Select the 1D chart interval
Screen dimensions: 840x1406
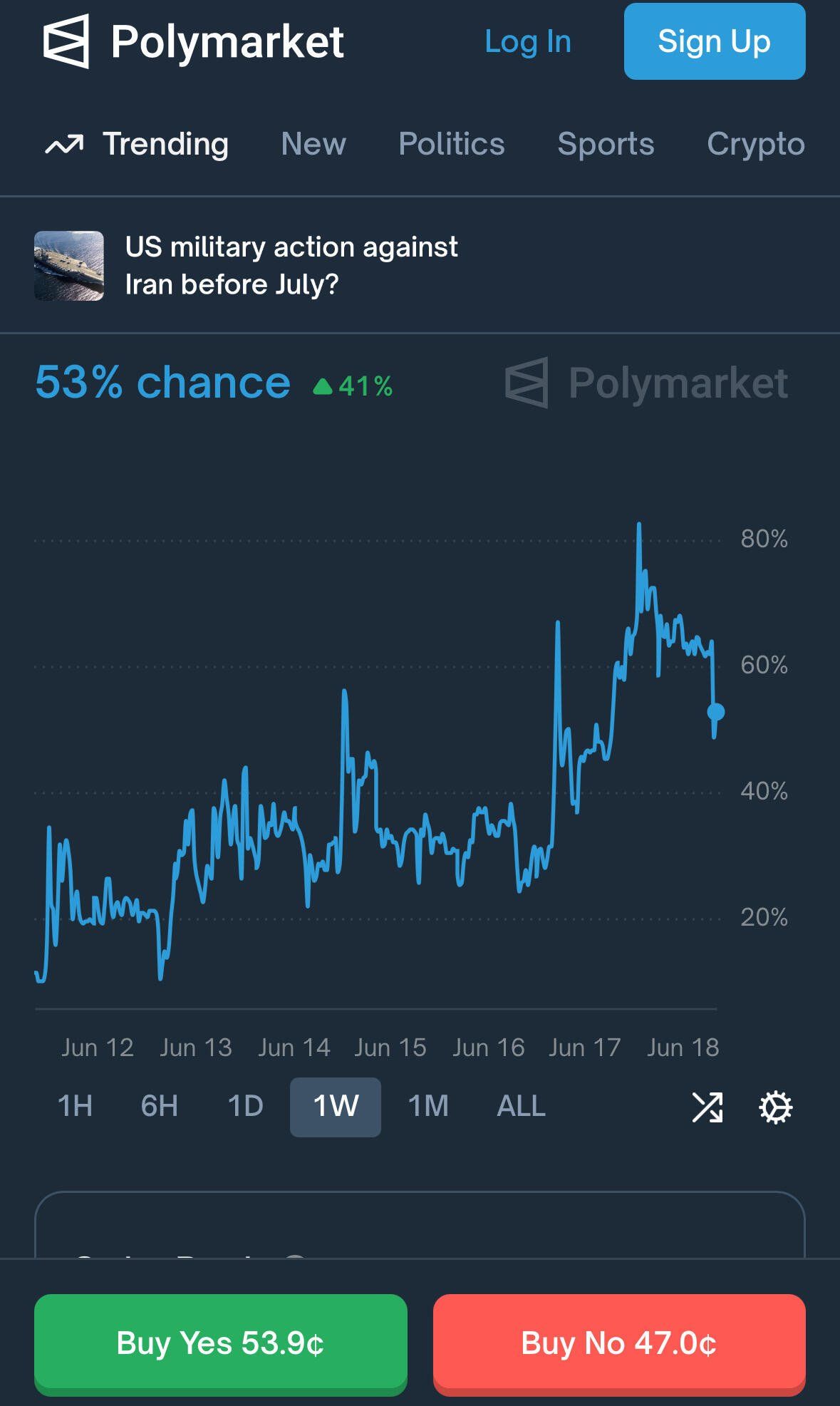pyautogui.click(x=245, y=1106)
